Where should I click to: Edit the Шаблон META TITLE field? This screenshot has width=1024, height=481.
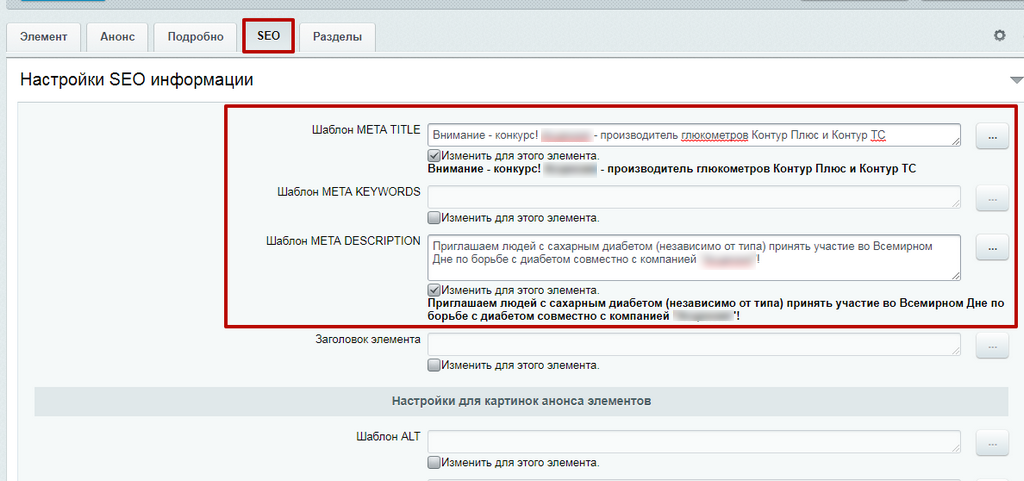[x=694, y=135]
